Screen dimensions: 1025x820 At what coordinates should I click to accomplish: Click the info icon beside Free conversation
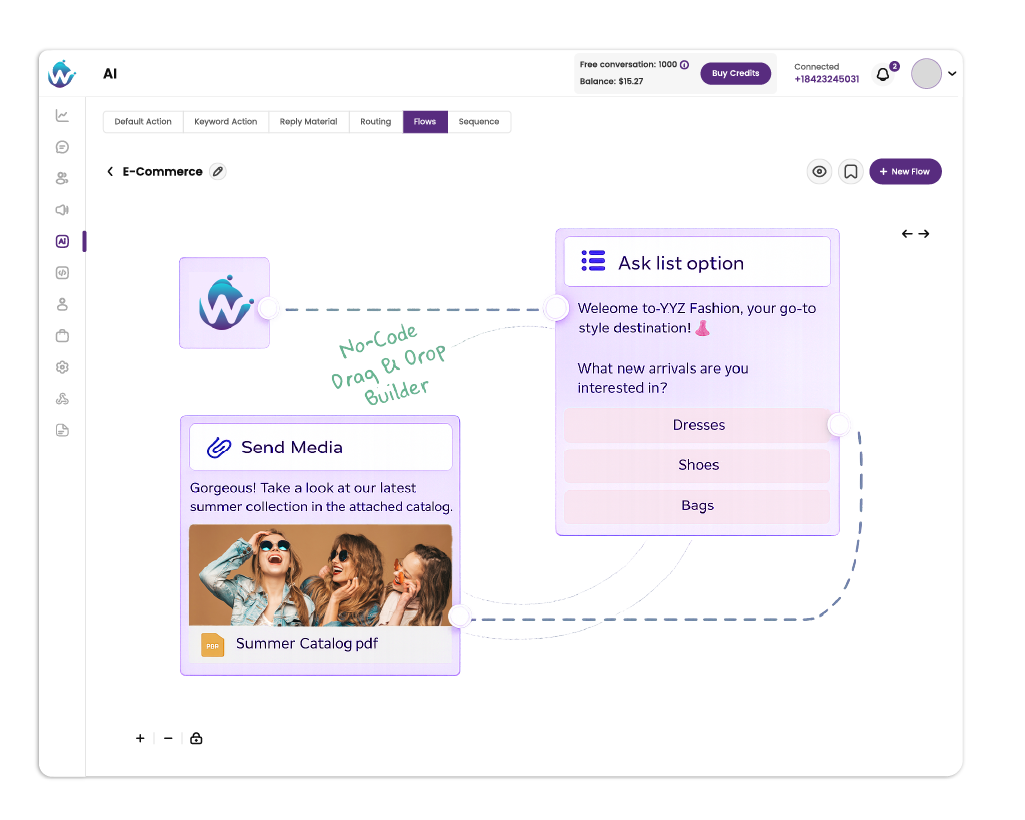(684, 65)
